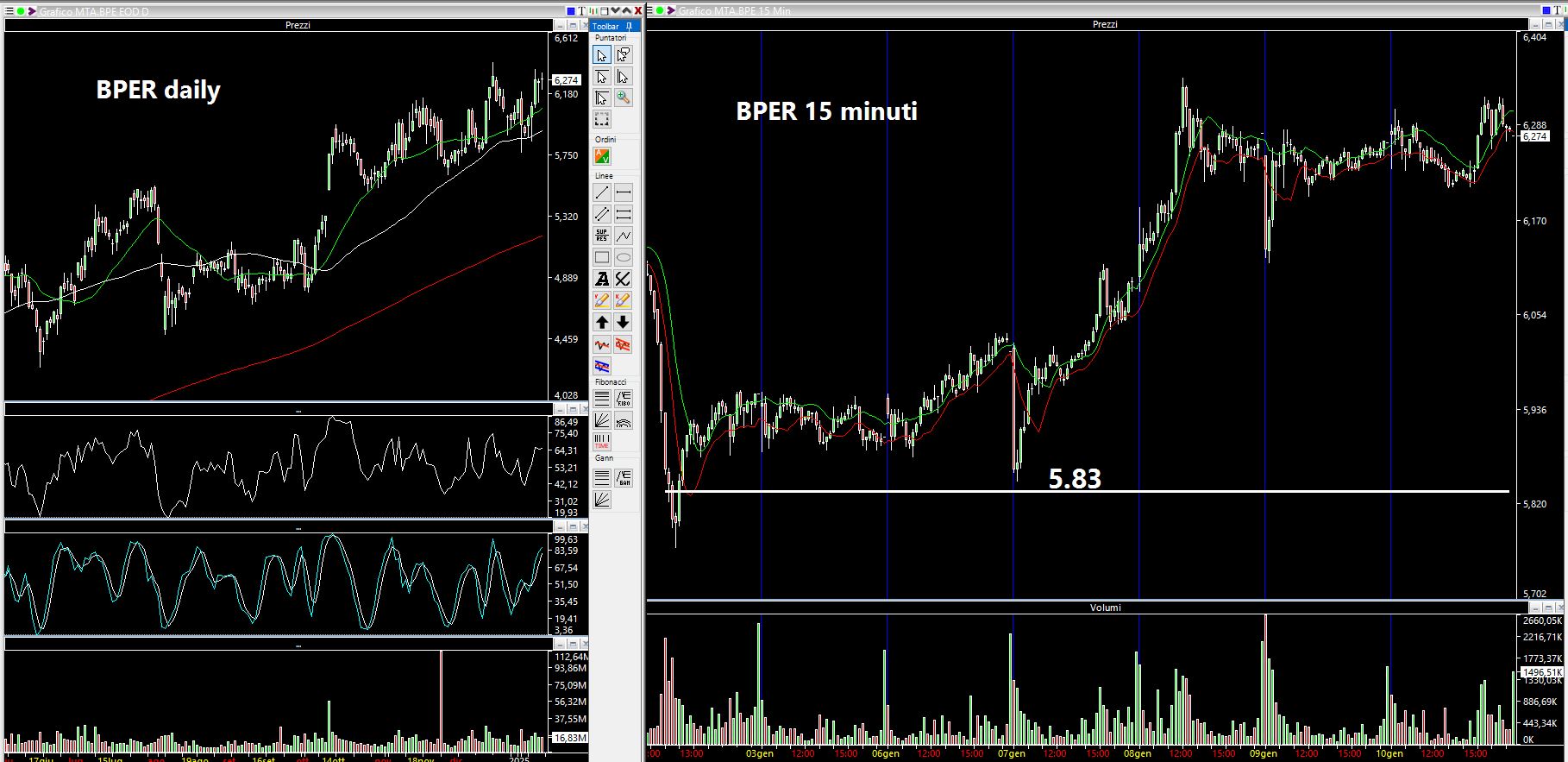Select the vertical-line cursor pointer

624,77
